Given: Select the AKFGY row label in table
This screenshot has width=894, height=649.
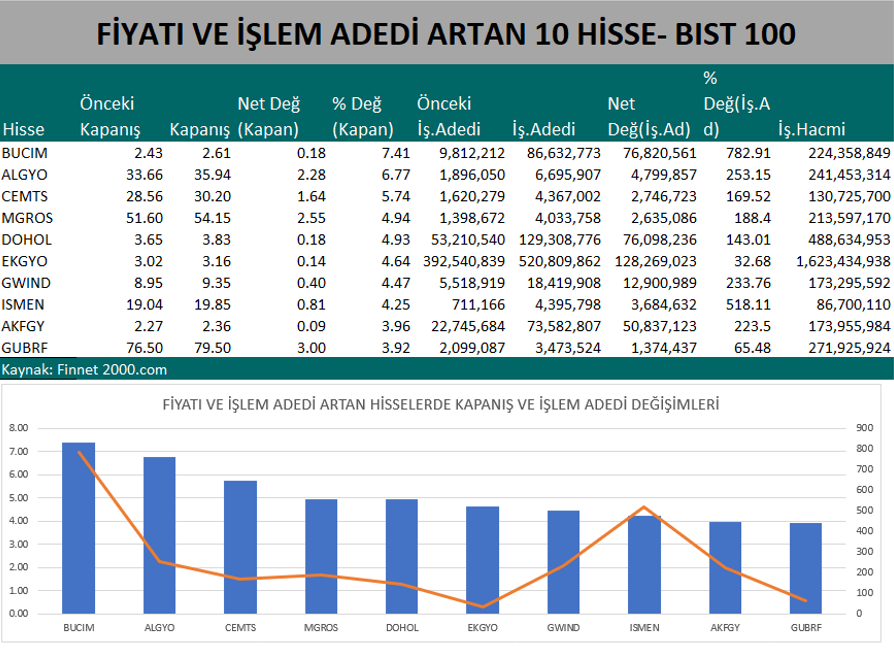Looking at the screenshot, I should pos(23,327).
